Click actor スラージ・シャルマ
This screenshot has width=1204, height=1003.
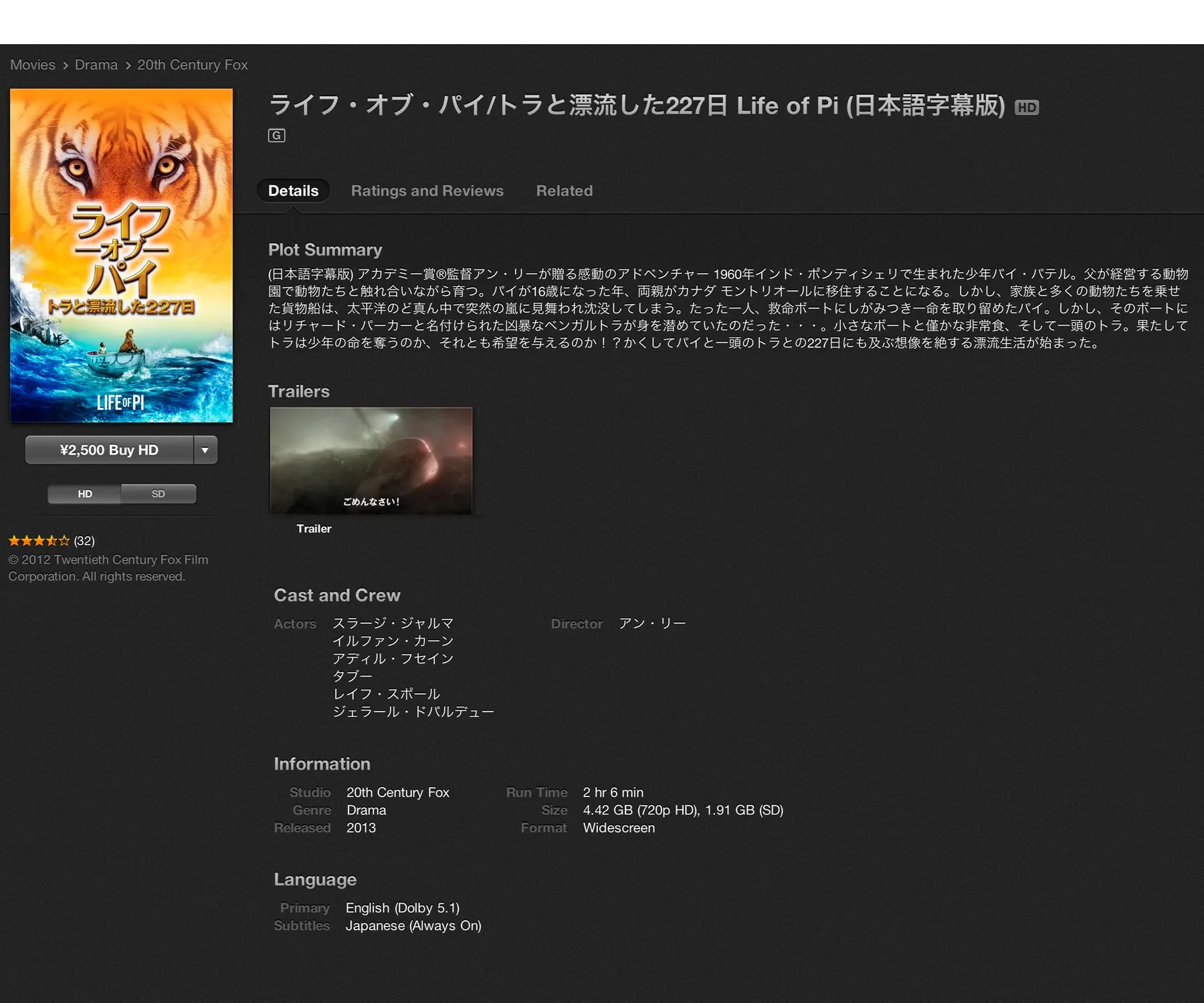coord(393,623)
